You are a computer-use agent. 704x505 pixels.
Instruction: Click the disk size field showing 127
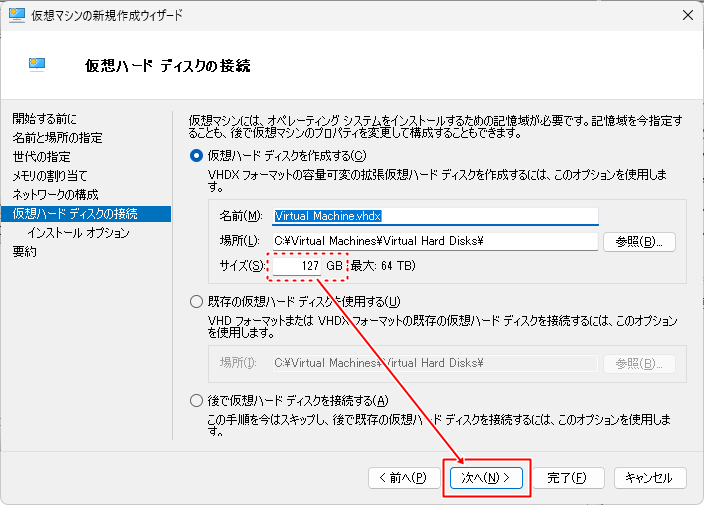(x=296, y=266)
